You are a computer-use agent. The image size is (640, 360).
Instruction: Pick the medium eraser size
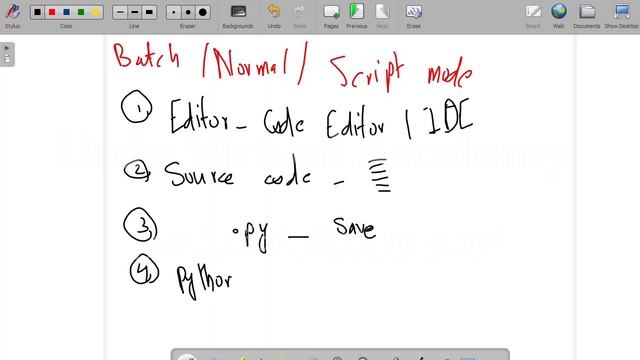pos(188,12)
